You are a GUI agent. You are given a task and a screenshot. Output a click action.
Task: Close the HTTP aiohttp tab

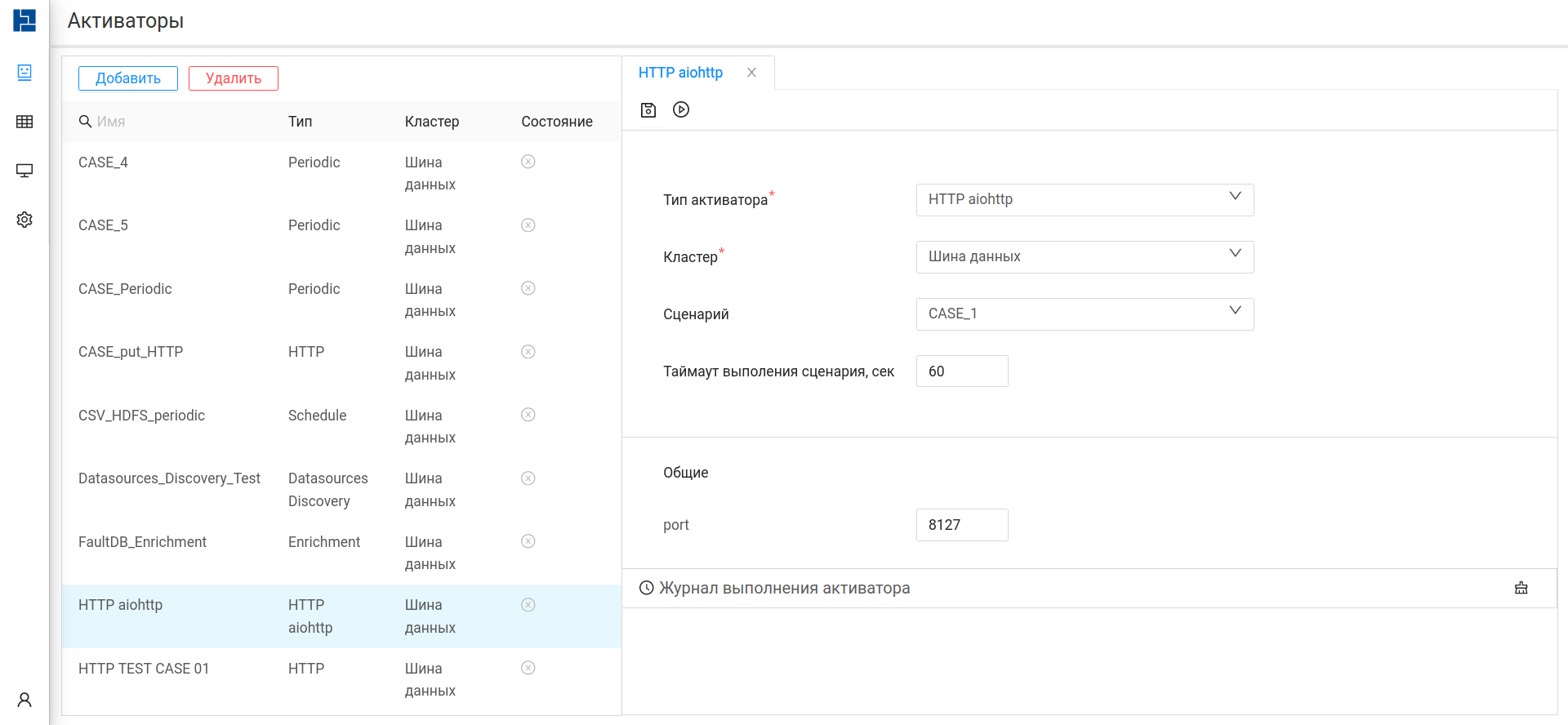click(x=751, y=73)
